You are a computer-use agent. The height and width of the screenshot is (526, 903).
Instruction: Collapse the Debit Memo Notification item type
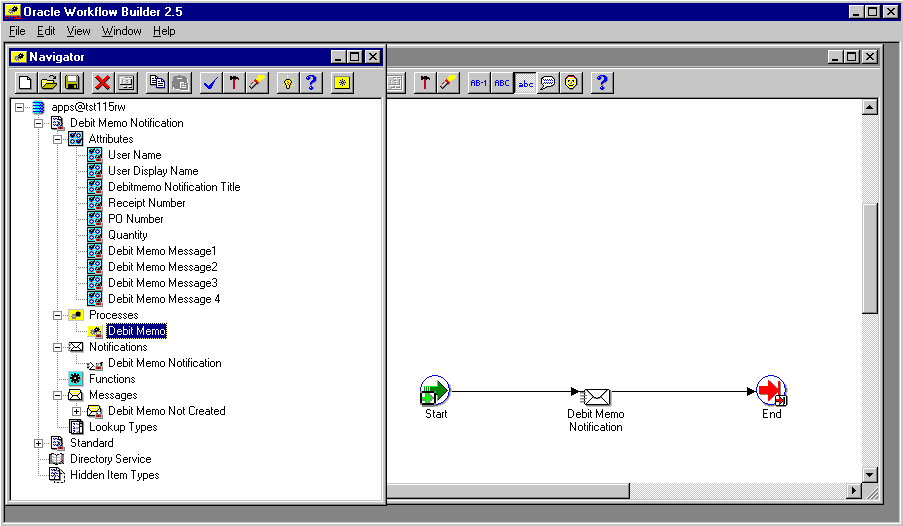tap(39, 123)
